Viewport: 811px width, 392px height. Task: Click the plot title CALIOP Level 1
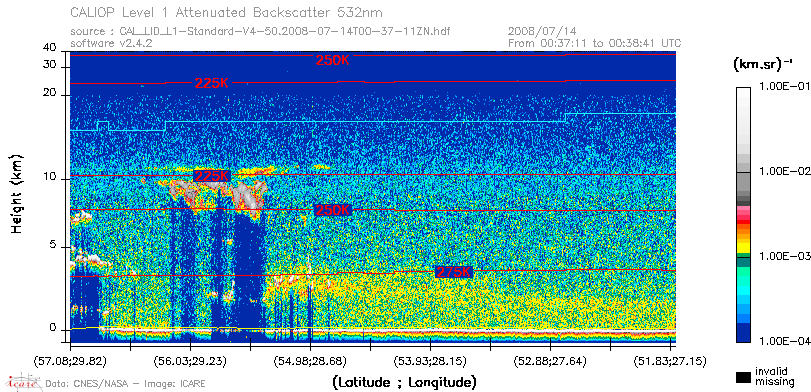click(x=227, y=12)
